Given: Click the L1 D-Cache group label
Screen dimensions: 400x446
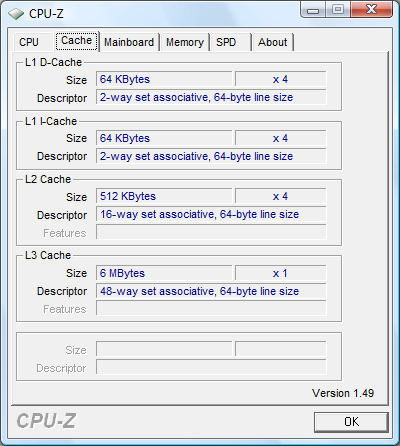Looking at the screenshot, I should click(x=53, y=62).
